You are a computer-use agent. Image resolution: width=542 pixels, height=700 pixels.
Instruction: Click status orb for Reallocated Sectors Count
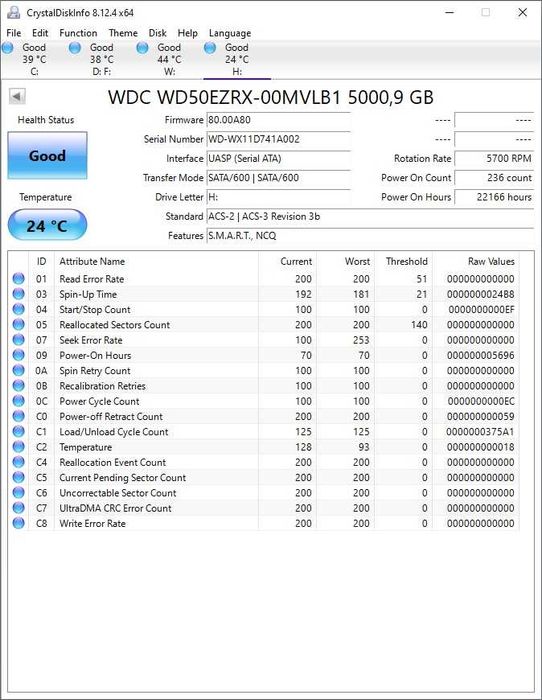(18, 325)
